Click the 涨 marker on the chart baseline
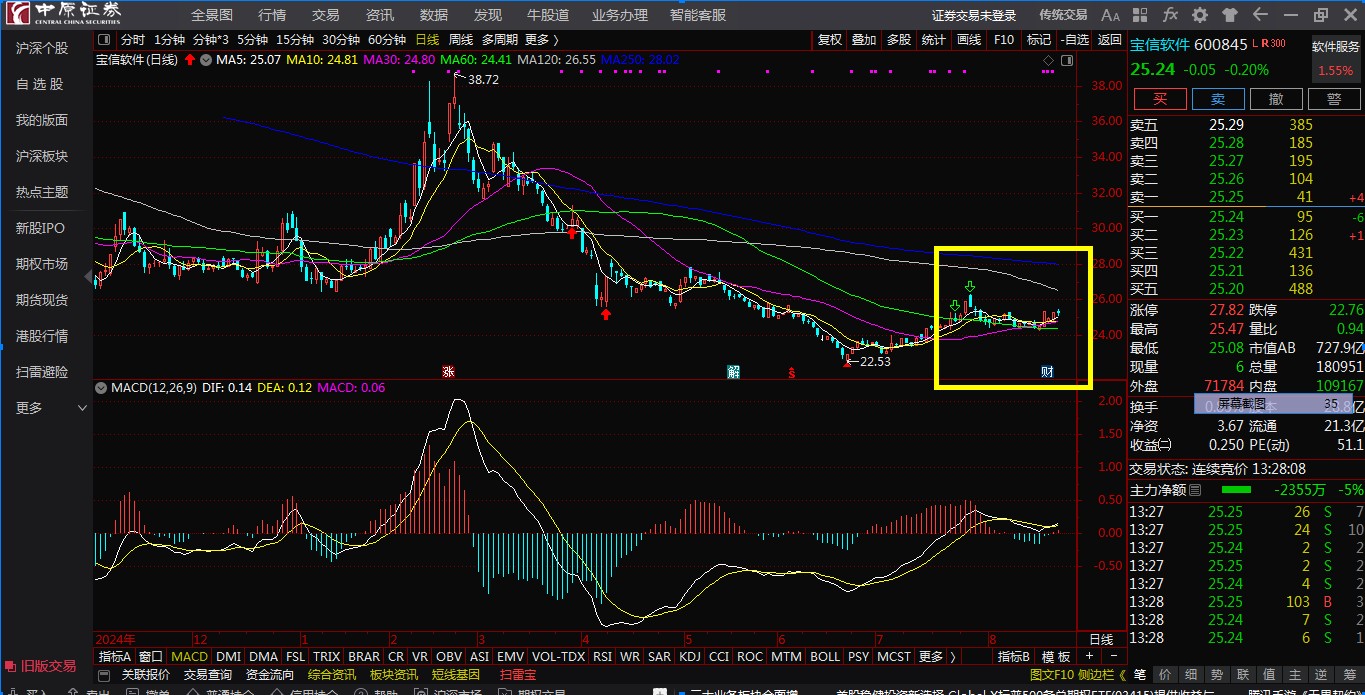Viewport: 1365px width, 695px height. coord(449,372)
